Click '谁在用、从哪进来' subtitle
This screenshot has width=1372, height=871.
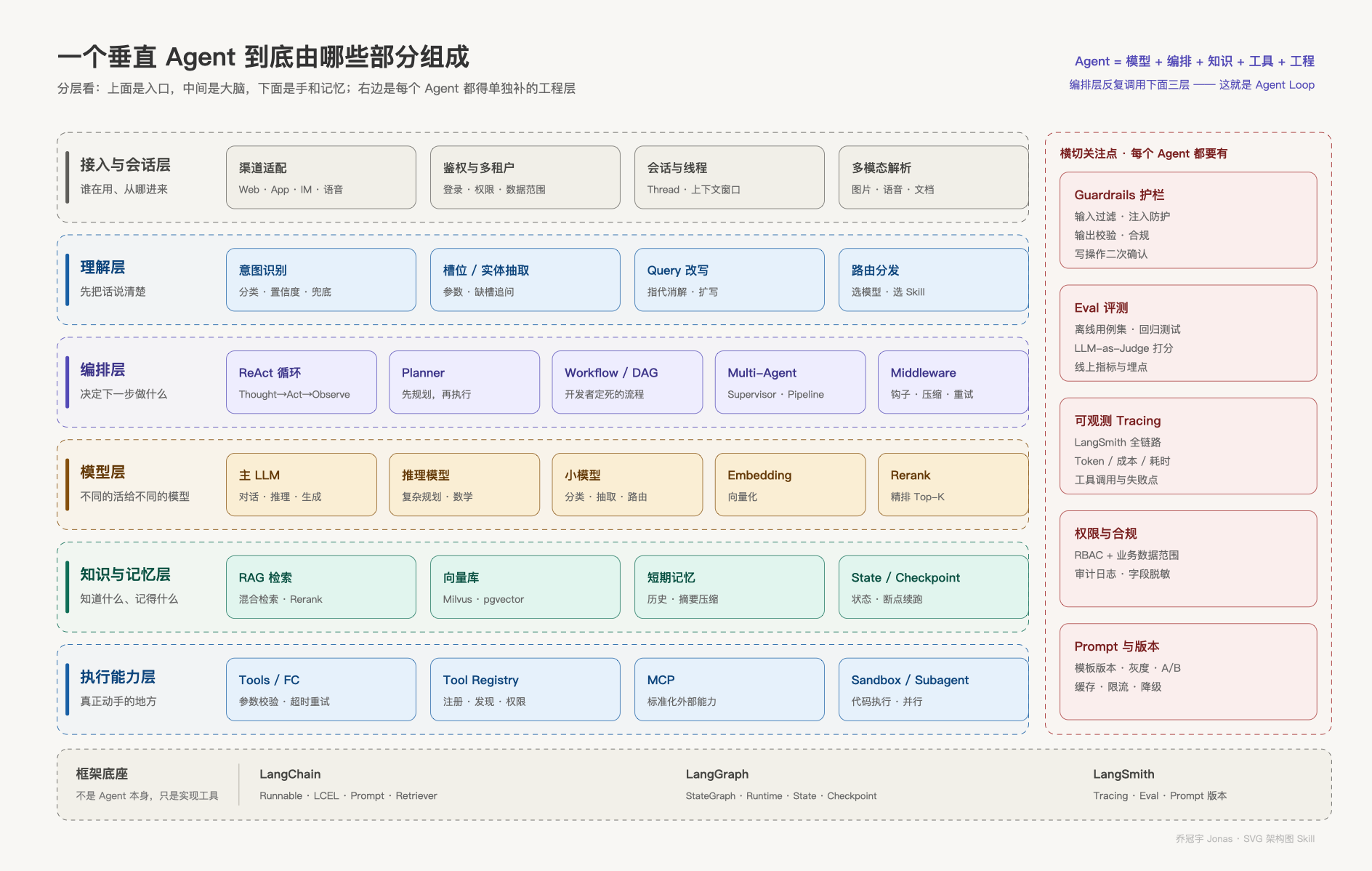[x=124, y=190]
